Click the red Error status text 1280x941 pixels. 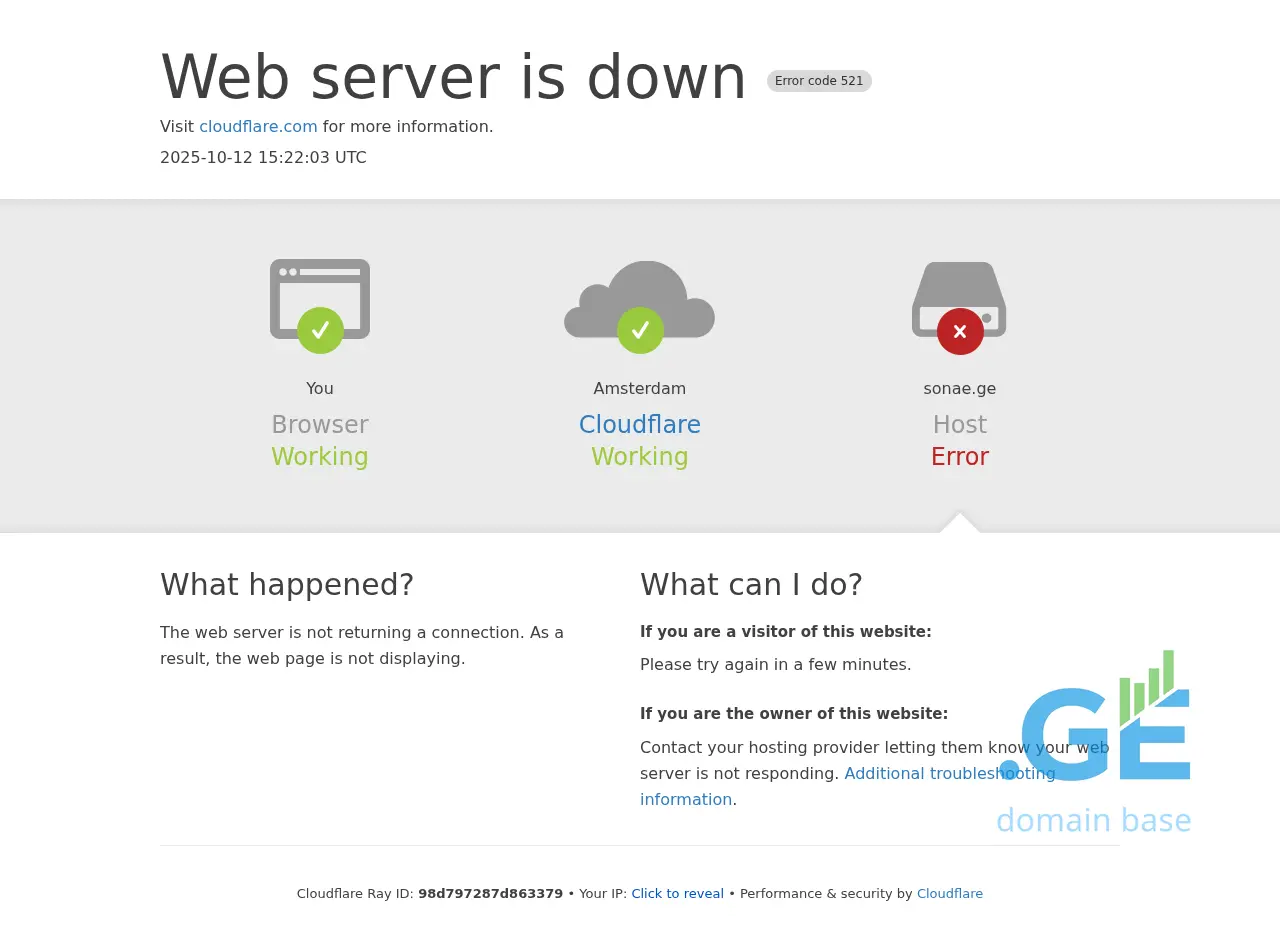(x=960, y=457)
